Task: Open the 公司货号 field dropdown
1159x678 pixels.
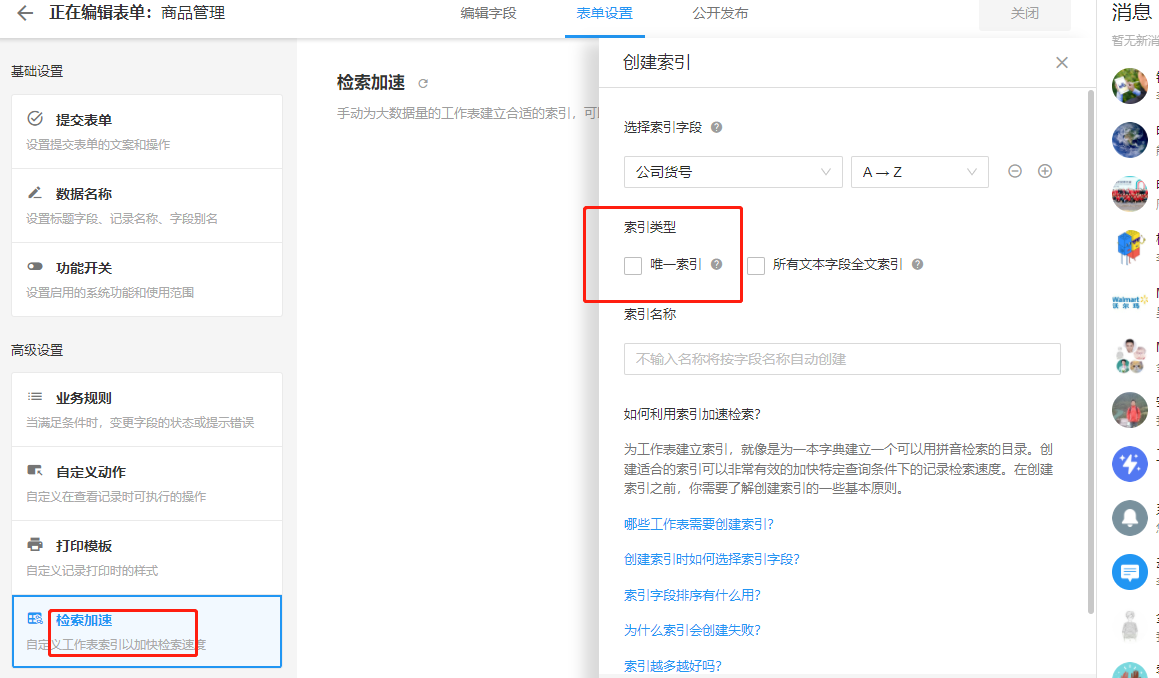Action: tap(732, 172)
